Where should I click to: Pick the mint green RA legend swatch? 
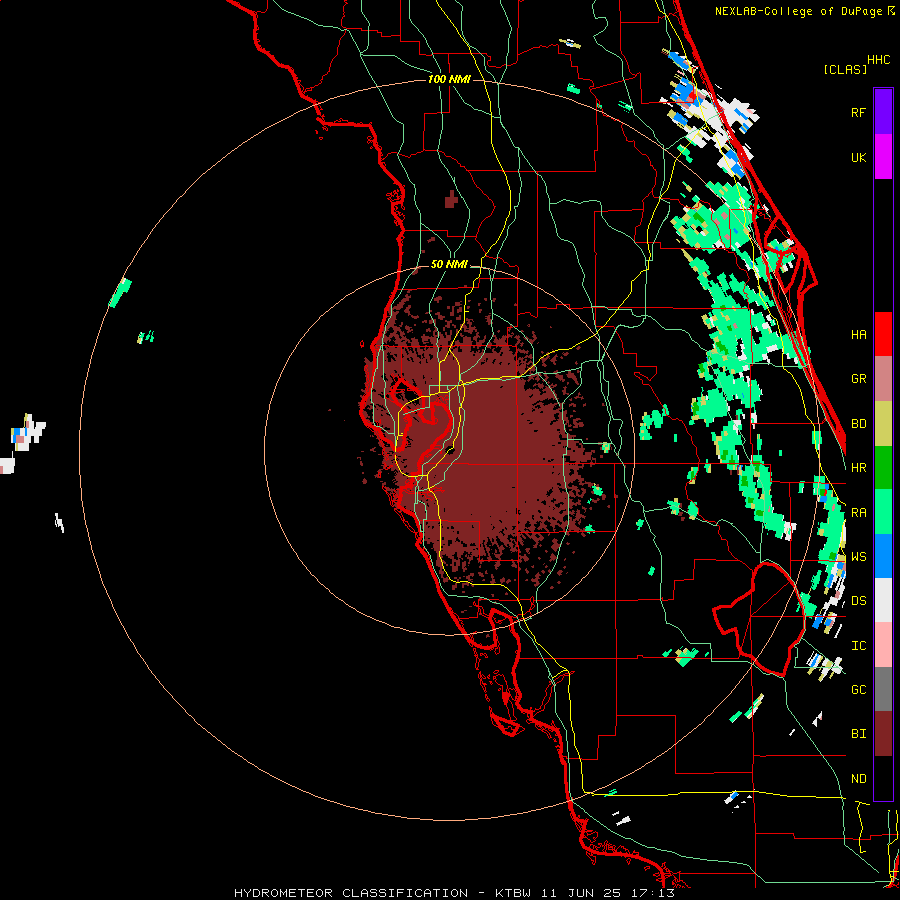pos(883,512)
